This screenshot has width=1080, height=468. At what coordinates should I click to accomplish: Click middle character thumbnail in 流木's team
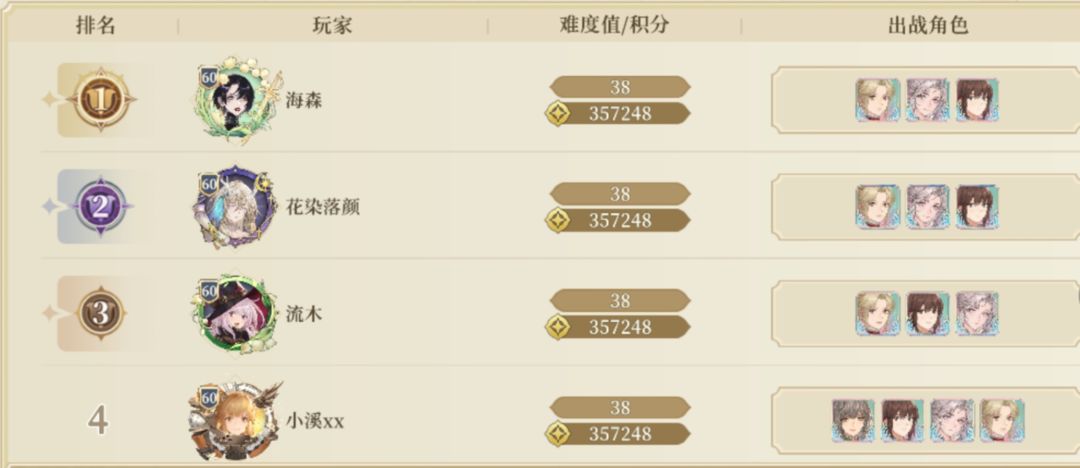927,313
